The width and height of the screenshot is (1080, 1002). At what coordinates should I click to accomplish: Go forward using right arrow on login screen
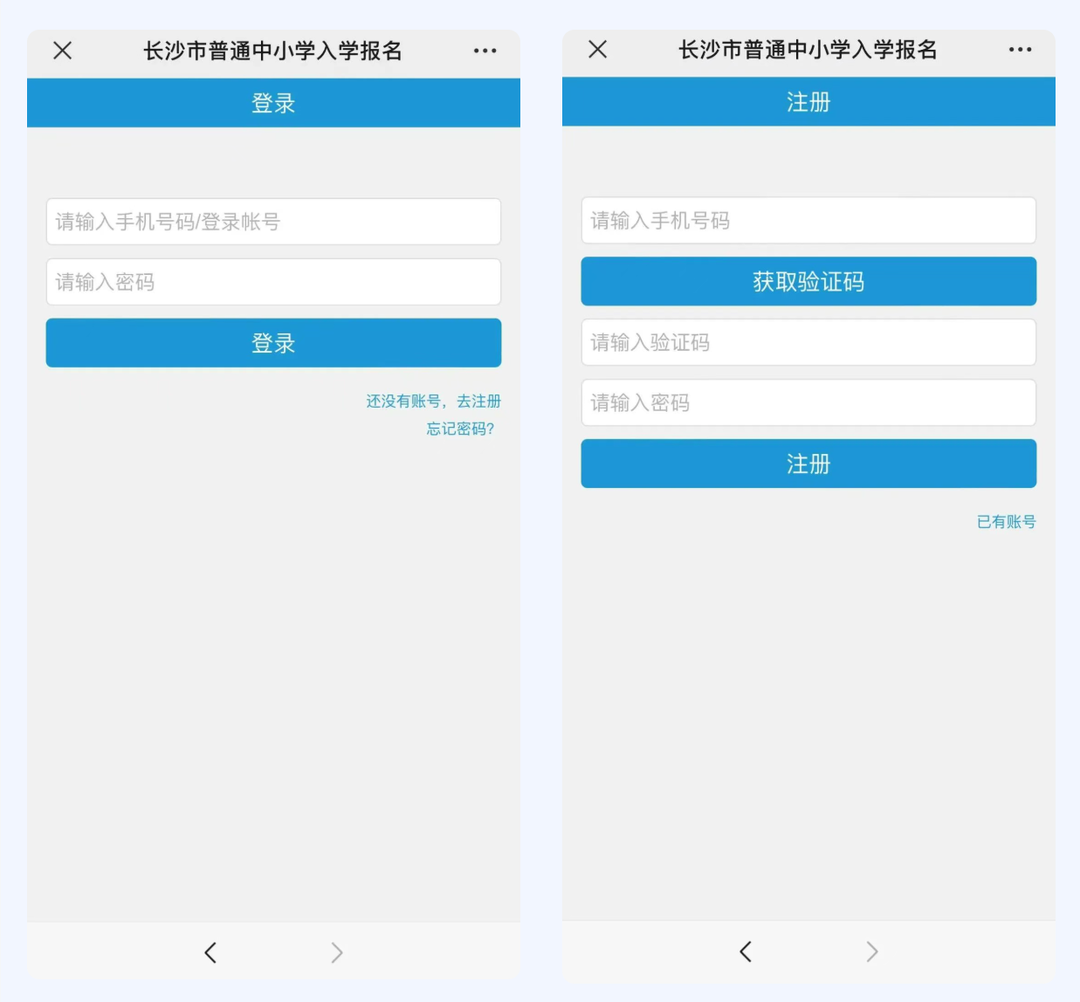click(337, 953)
